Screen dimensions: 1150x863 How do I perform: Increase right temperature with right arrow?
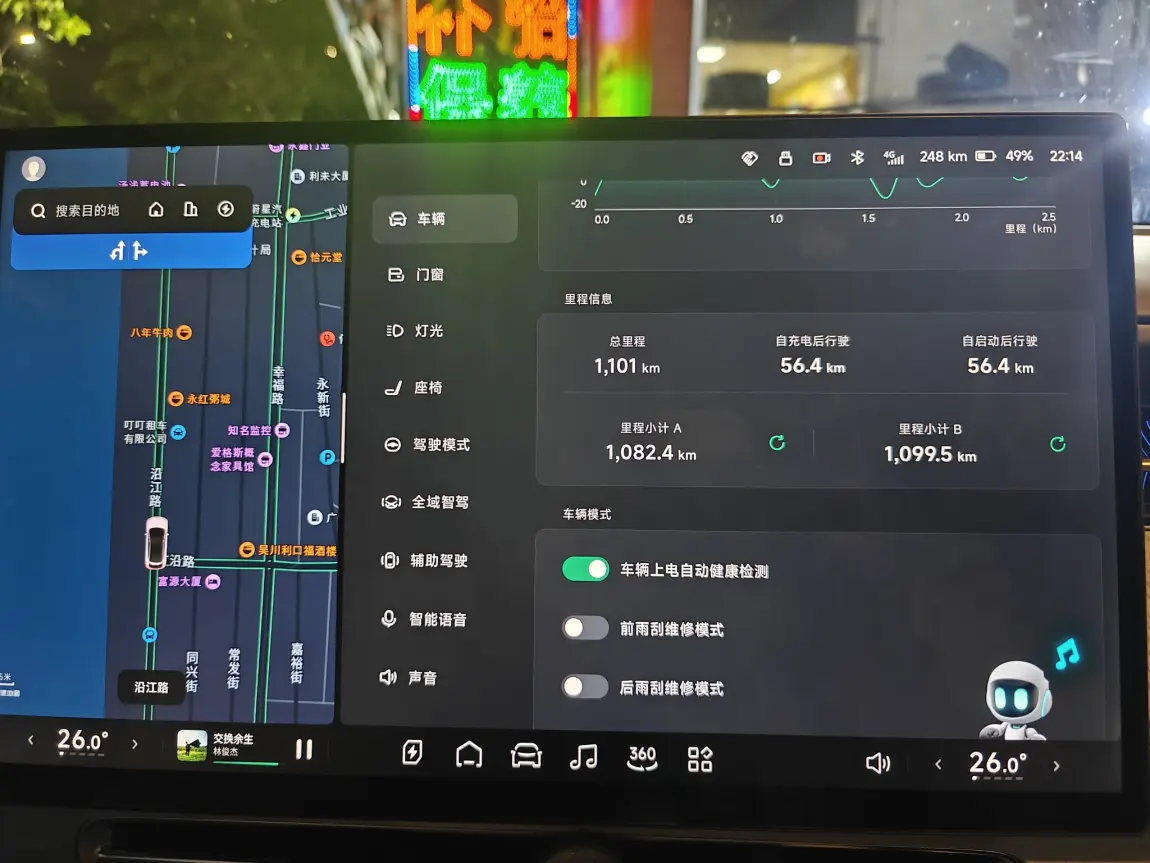pos(1056,765)
